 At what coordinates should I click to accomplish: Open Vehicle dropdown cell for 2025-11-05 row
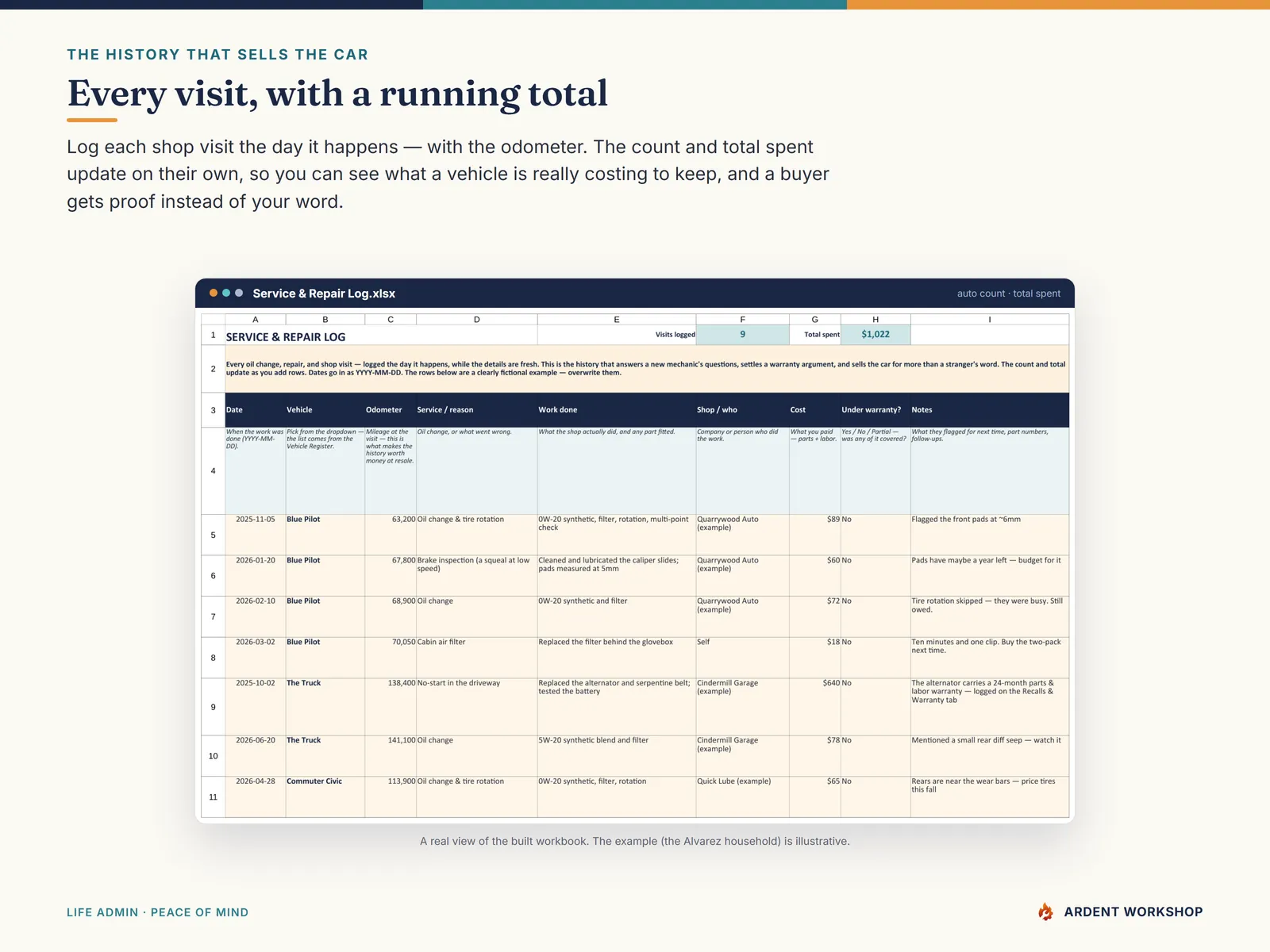[325, 535]
